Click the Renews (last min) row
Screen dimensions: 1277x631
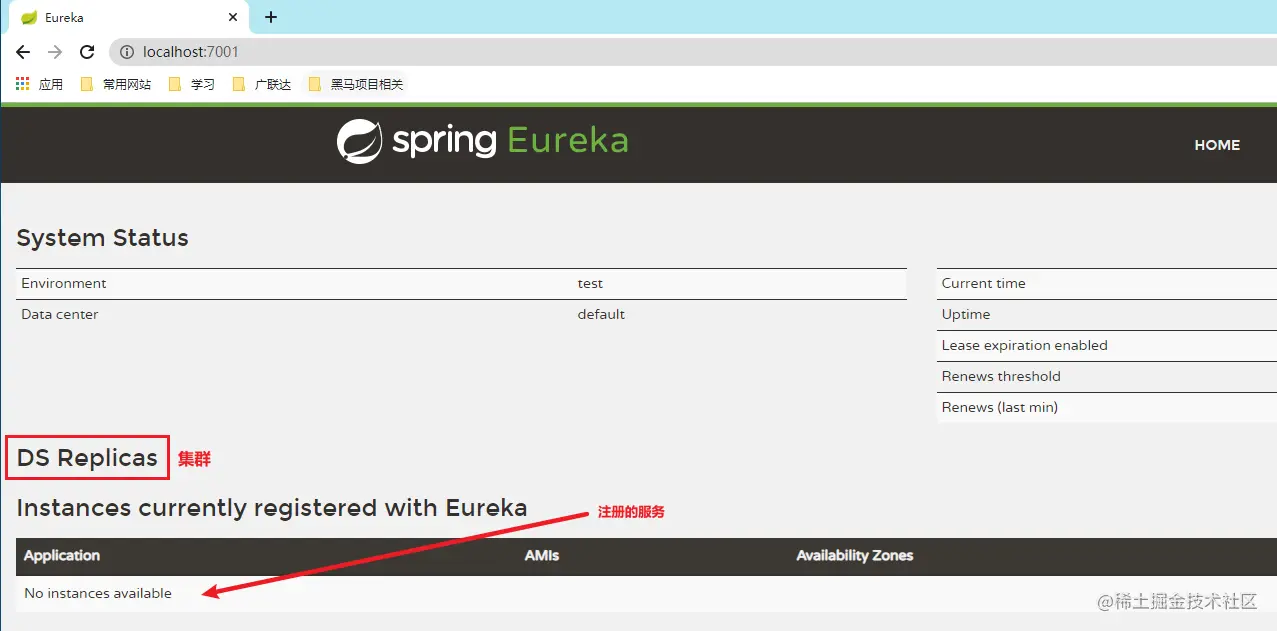1107,408
